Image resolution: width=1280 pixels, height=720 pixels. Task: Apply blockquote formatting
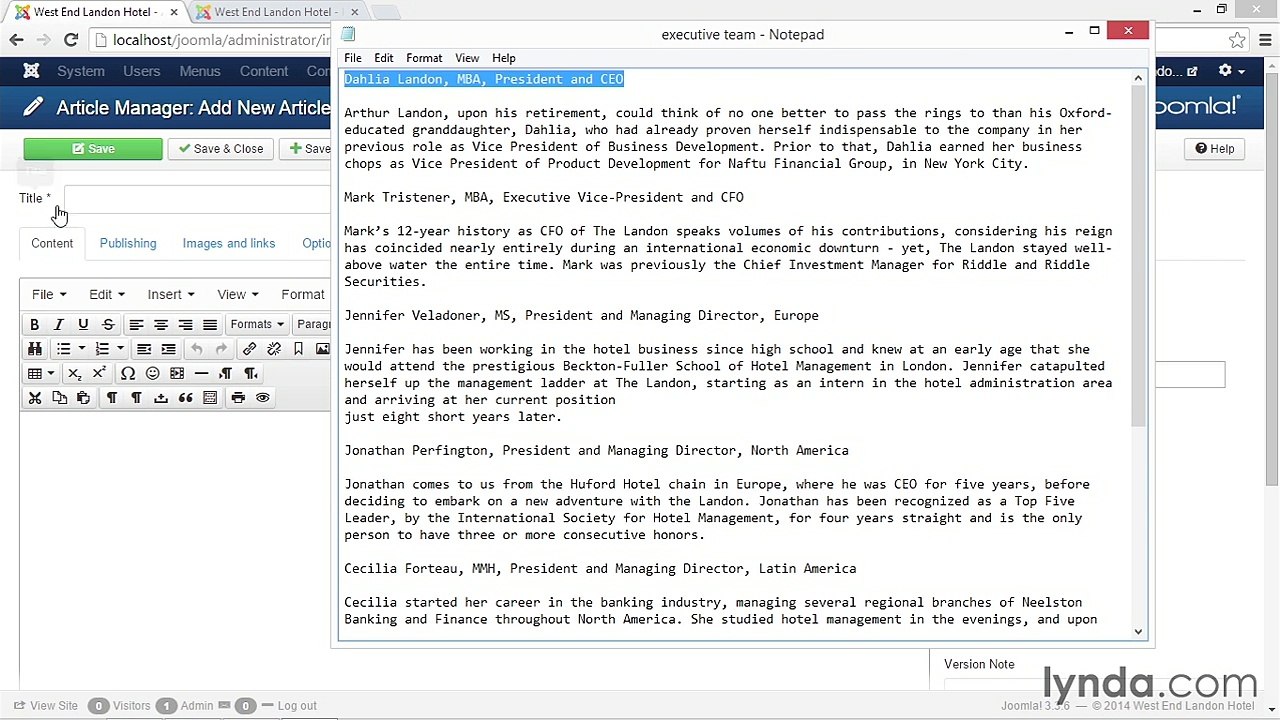[x=185, y=398]
